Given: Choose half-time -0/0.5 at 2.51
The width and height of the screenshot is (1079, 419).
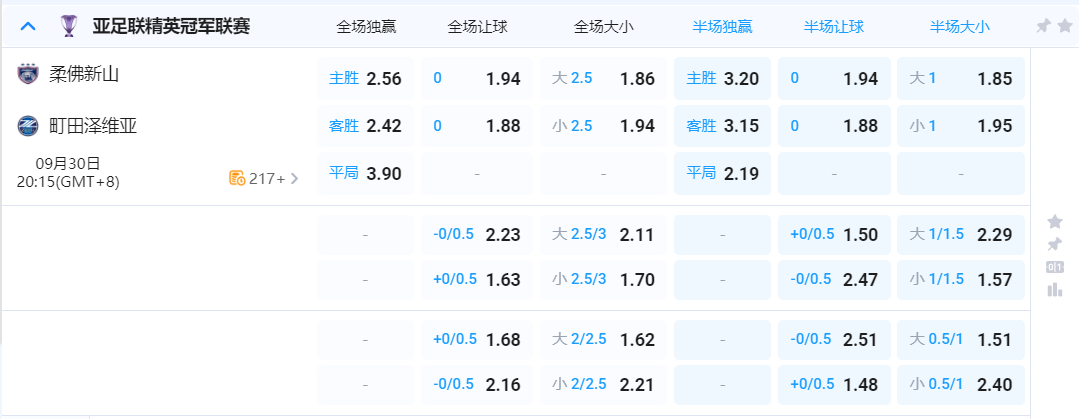Looking at the screenshot, I should point(835,340).
